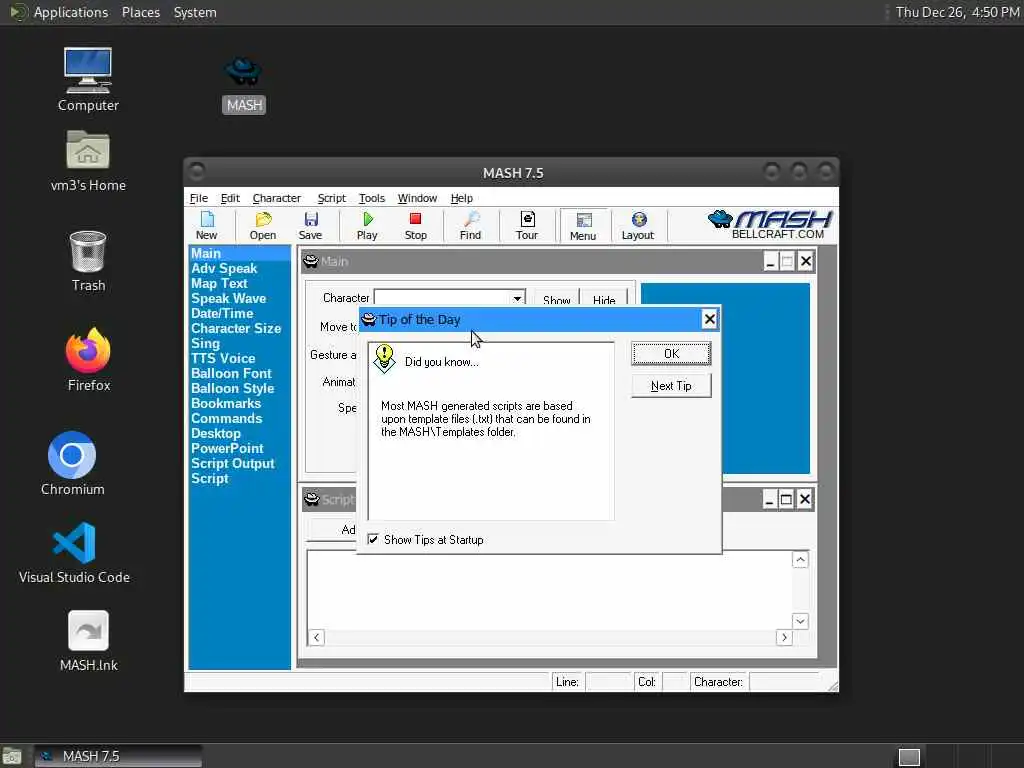This screenshot has width=1024, height=768.
Task: Launch the Find tool in toolbar
Action: [x=470, y=226]
